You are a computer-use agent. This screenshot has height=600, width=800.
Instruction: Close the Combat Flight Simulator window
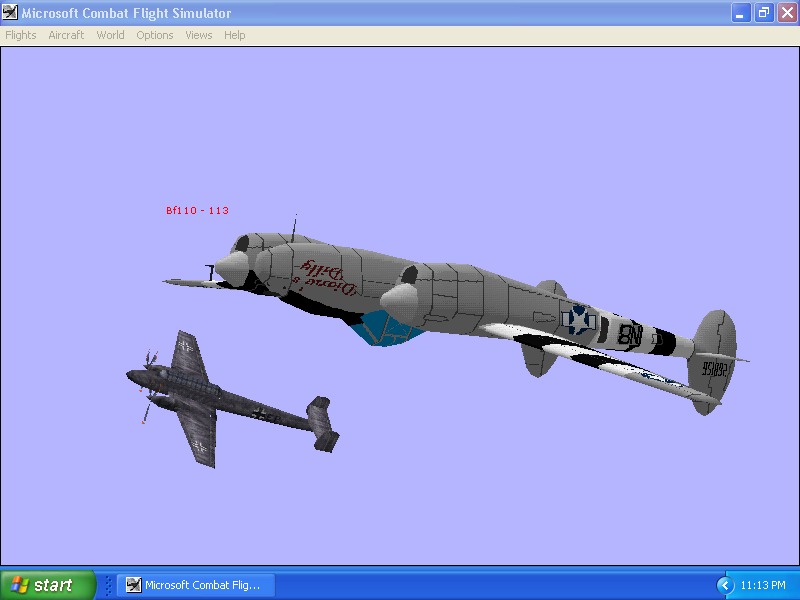787,13
